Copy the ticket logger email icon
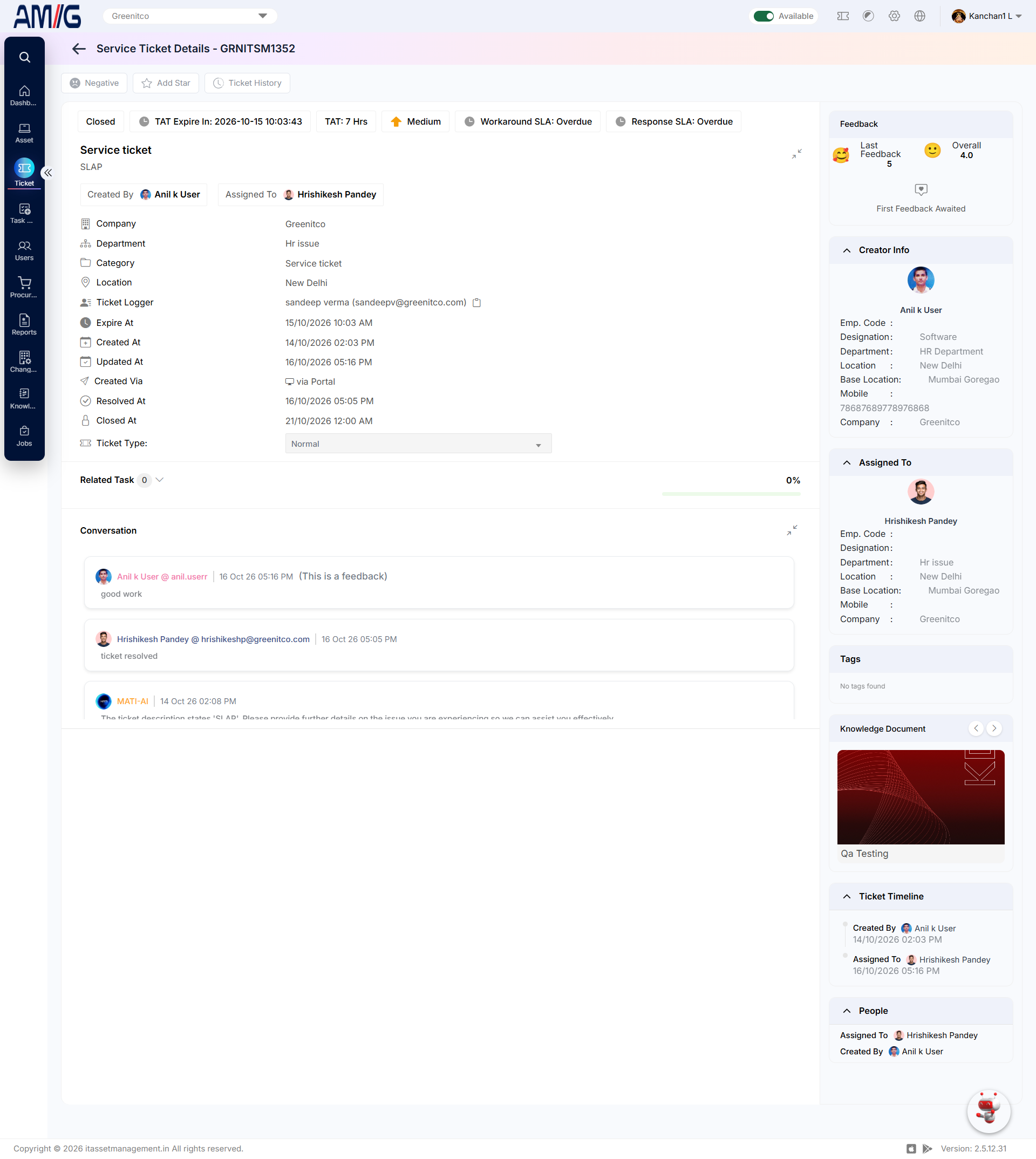 coord(477,303)
